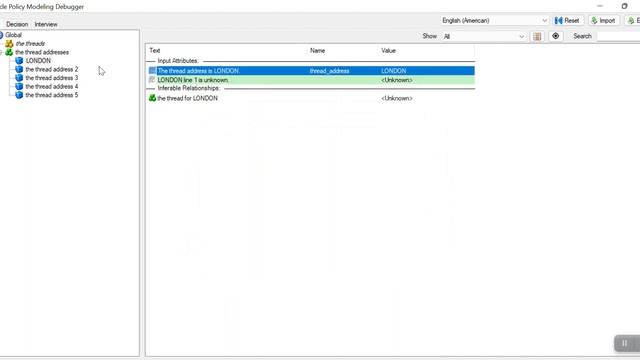Select the Global node icon

point(1,35)
